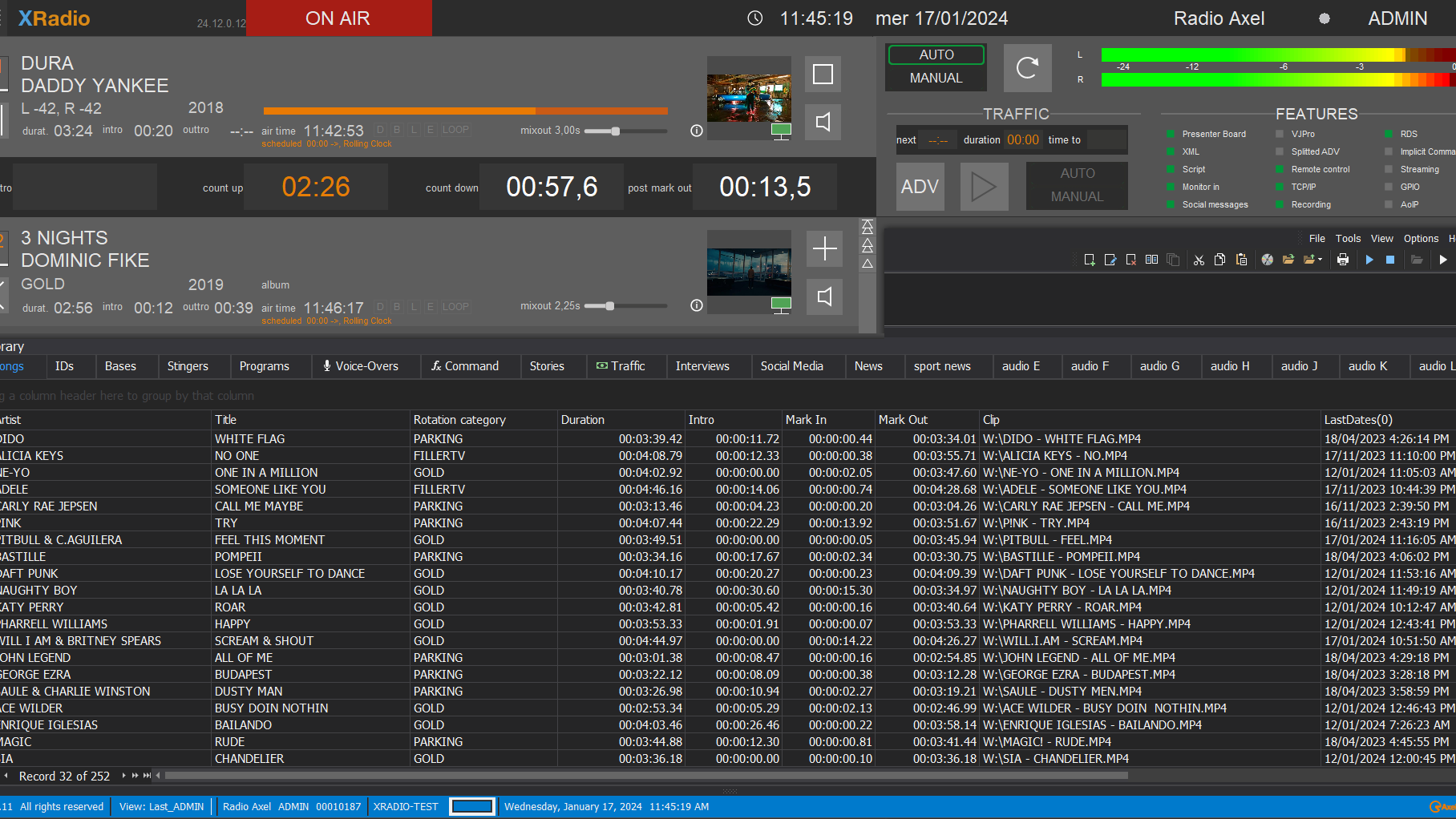Viewport: 1456px width, 819px height.
Task: Click the circular reload arrow button
Action: [x=1027, y=68]
